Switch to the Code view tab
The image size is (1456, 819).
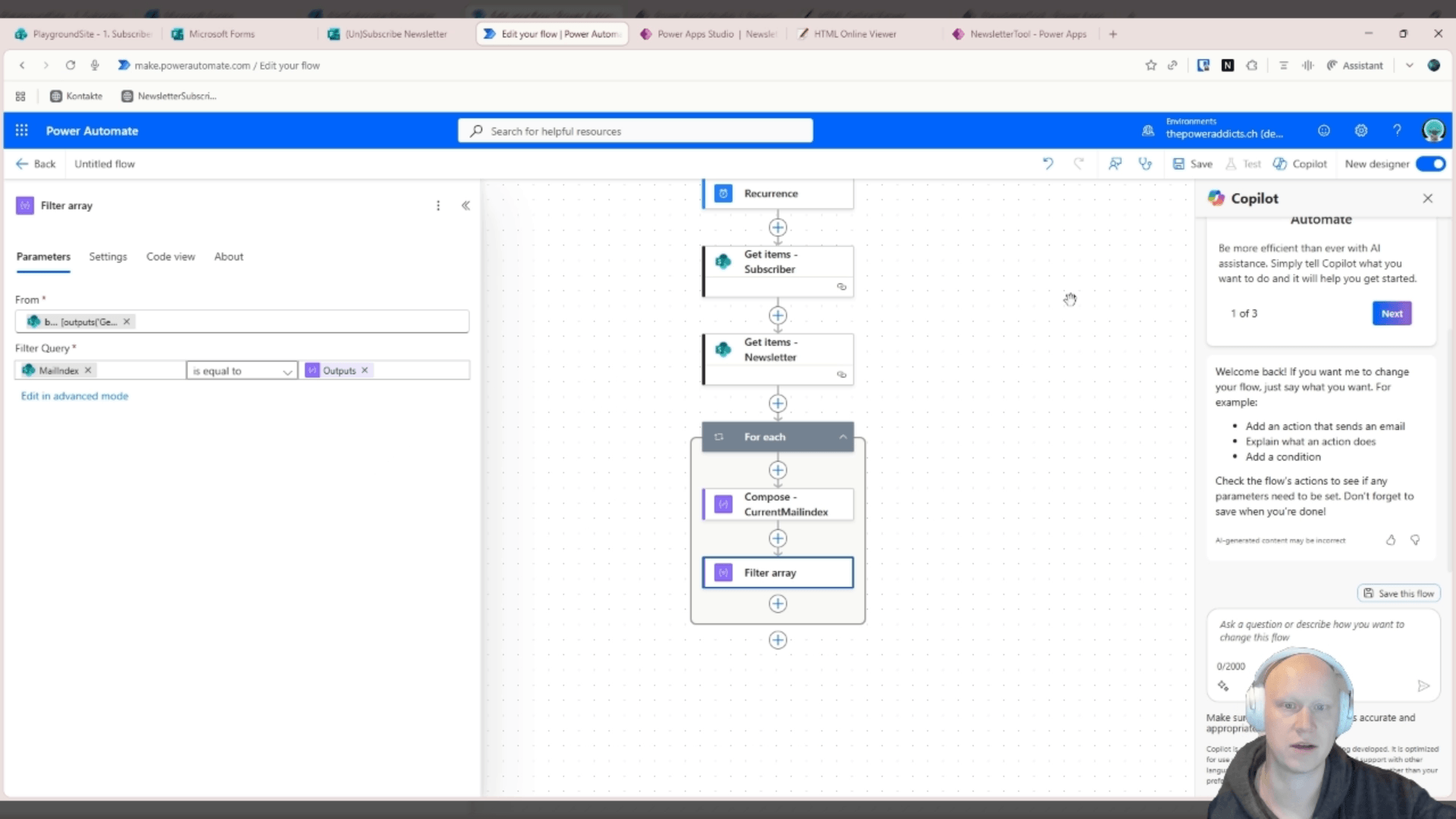(171, 256)
